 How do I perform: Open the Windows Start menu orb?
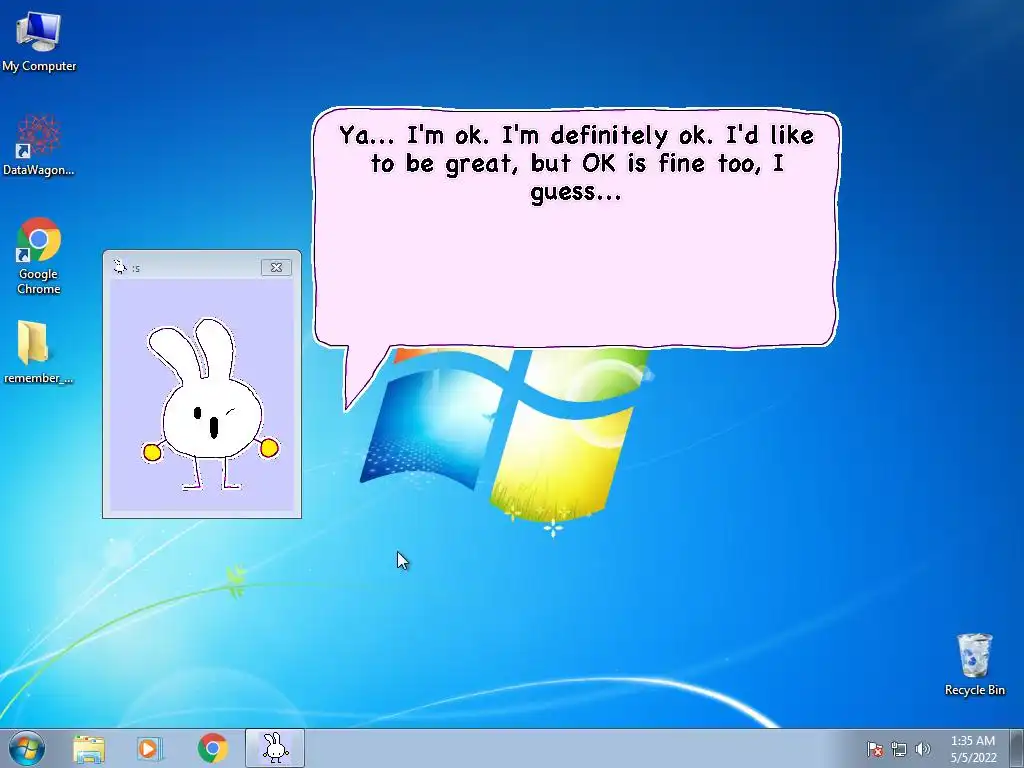(27, 748)
